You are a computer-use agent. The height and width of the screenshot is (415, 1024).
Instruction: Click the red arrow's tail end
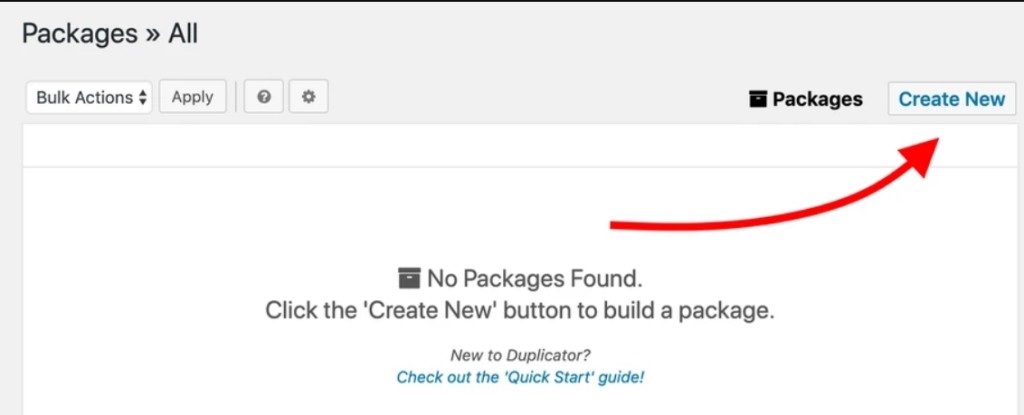615,225
